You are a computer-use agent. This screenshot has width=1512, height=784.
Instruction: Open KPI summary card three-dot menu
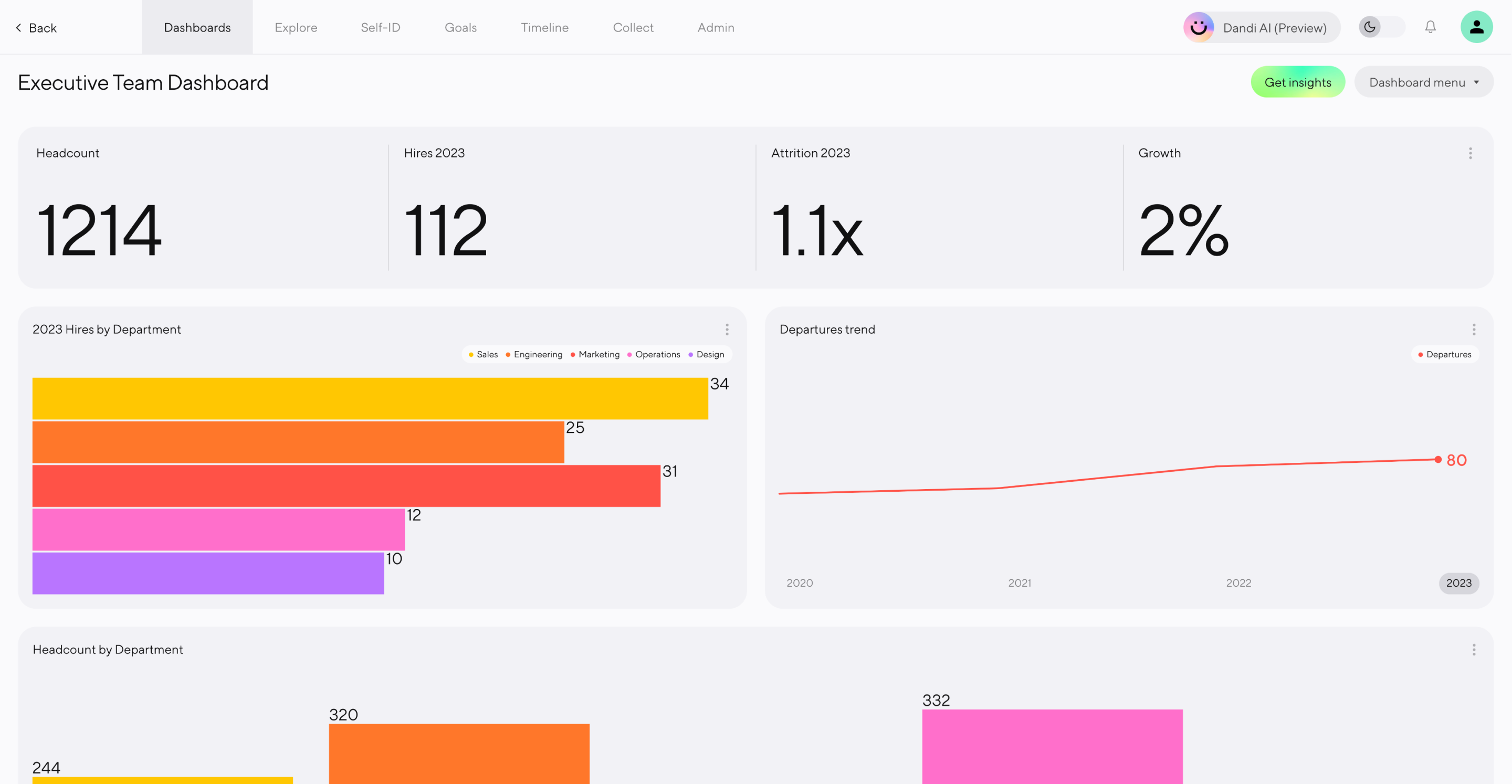(1471, 153)
